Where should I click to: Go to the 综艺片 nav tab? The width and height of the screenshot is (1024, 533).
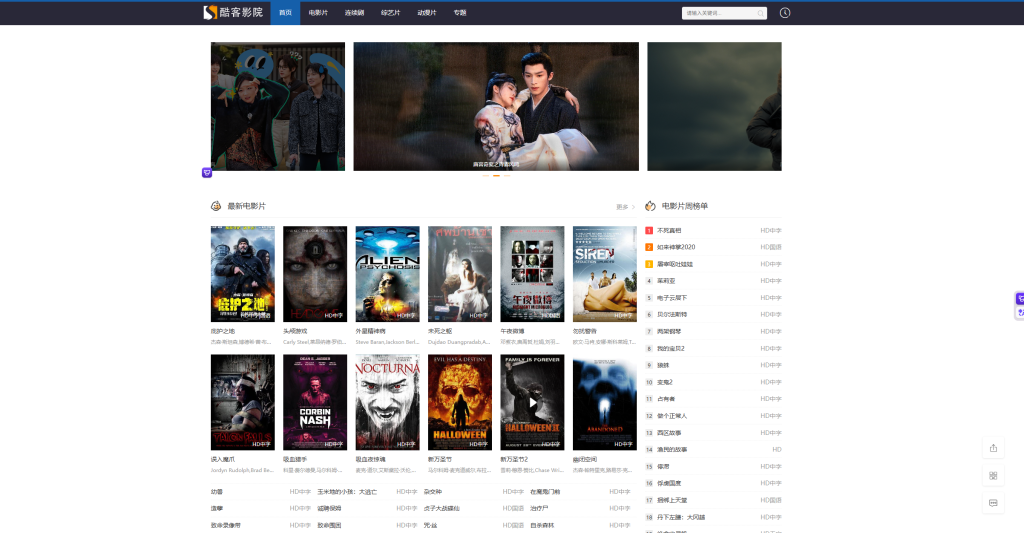(x=390, y=13)
